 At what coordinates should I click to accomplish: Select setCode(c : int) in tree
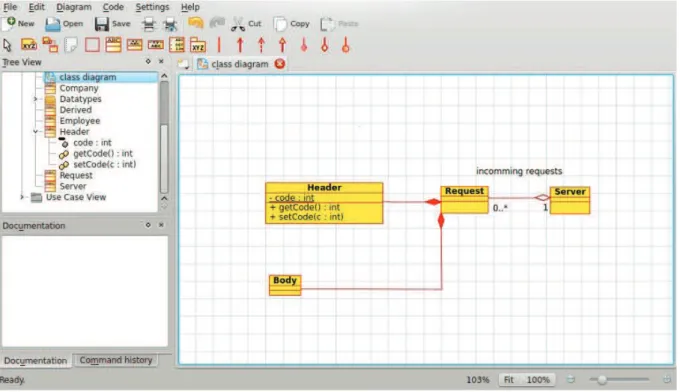[105, 164]
